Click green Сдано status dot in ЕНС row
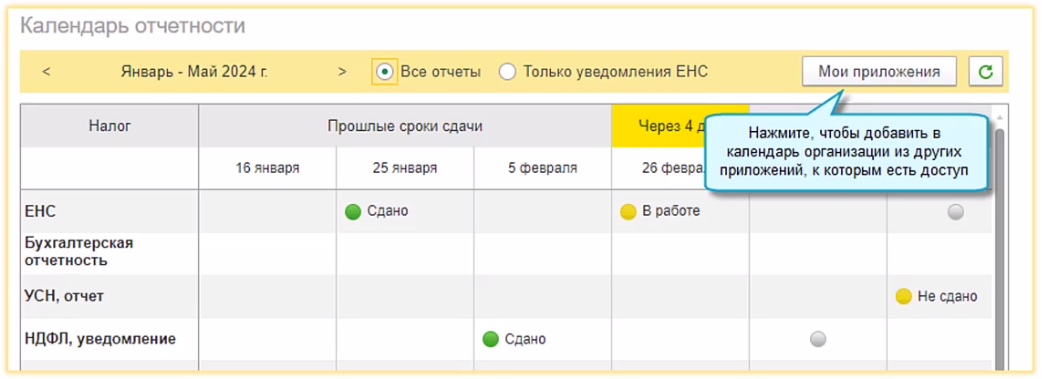 pyautogui.click(x=353, y=212)
